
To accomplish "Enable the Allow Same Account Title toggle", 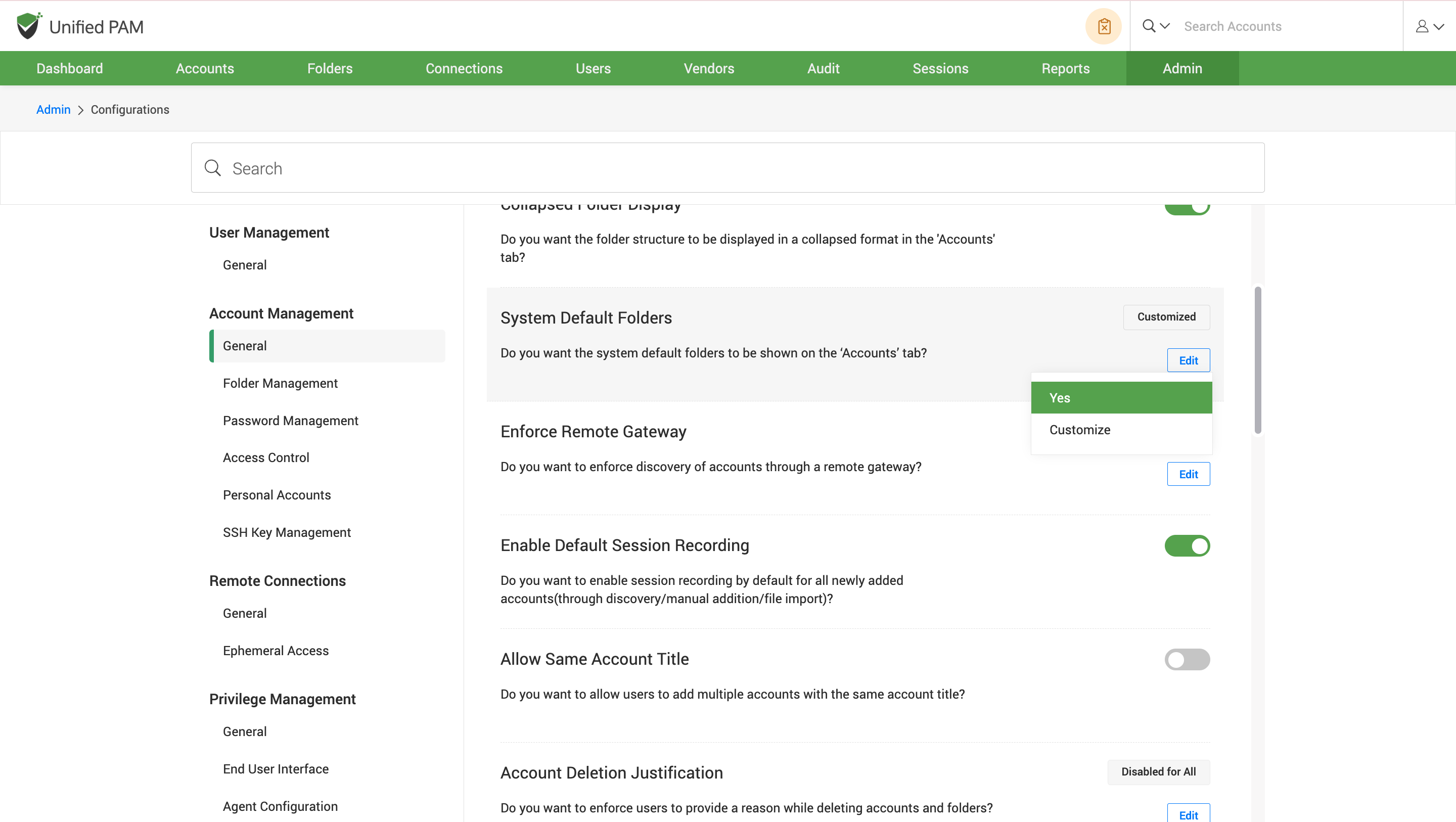I will pyautogui.click(x=1187, y=659).
